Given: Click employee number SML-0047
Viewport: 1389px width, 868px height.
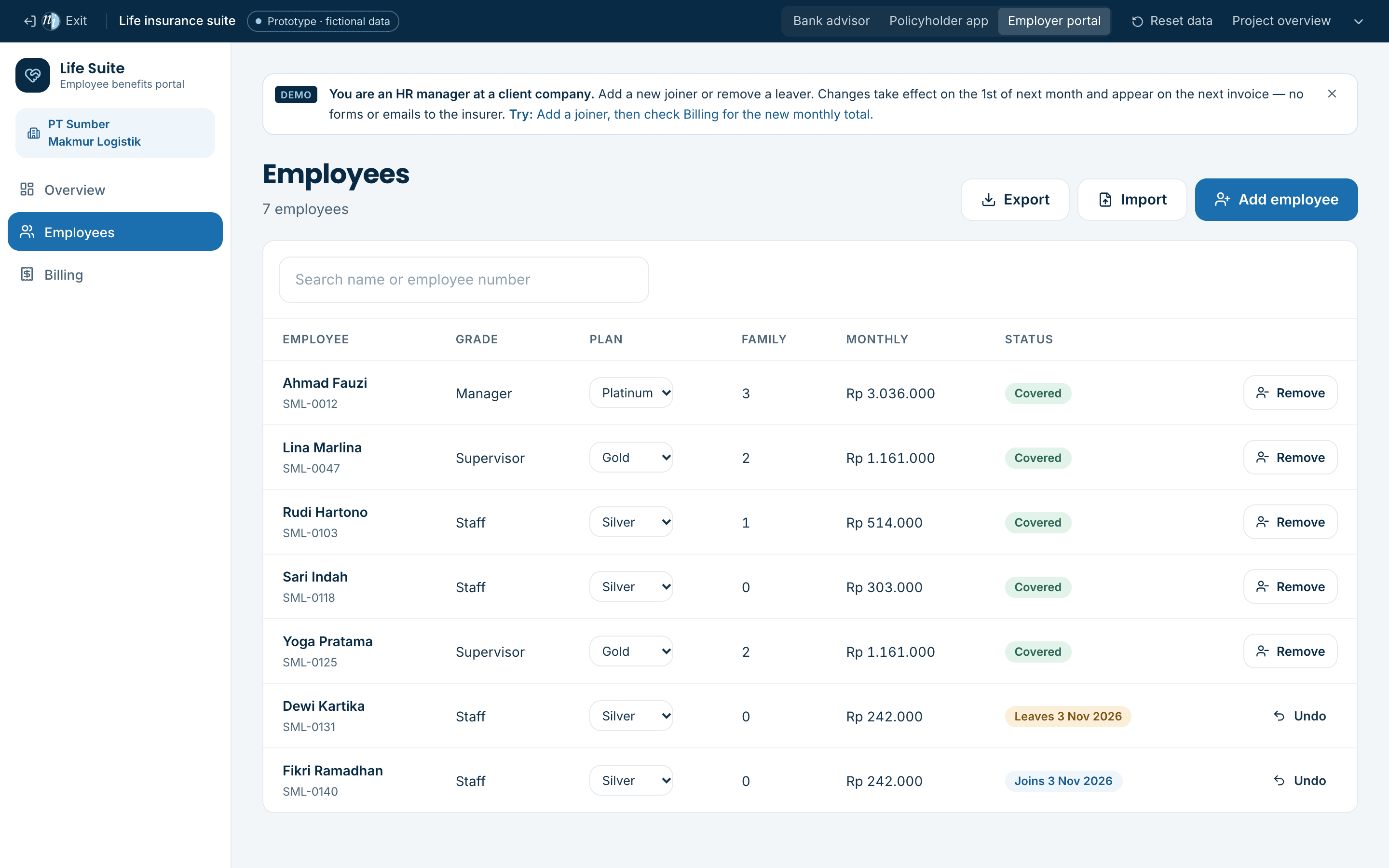Looking at the screenshot, I should point(311,468).
